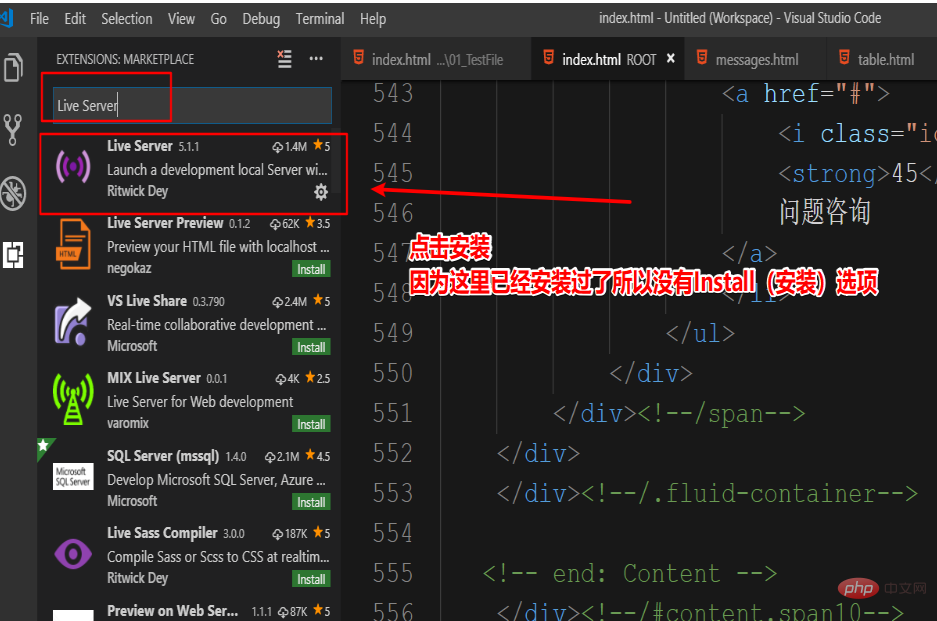The height and width of the screenshot is (621, 937).
Task: Select MIX Live Server extension title
Action: [x=154, y=378]
